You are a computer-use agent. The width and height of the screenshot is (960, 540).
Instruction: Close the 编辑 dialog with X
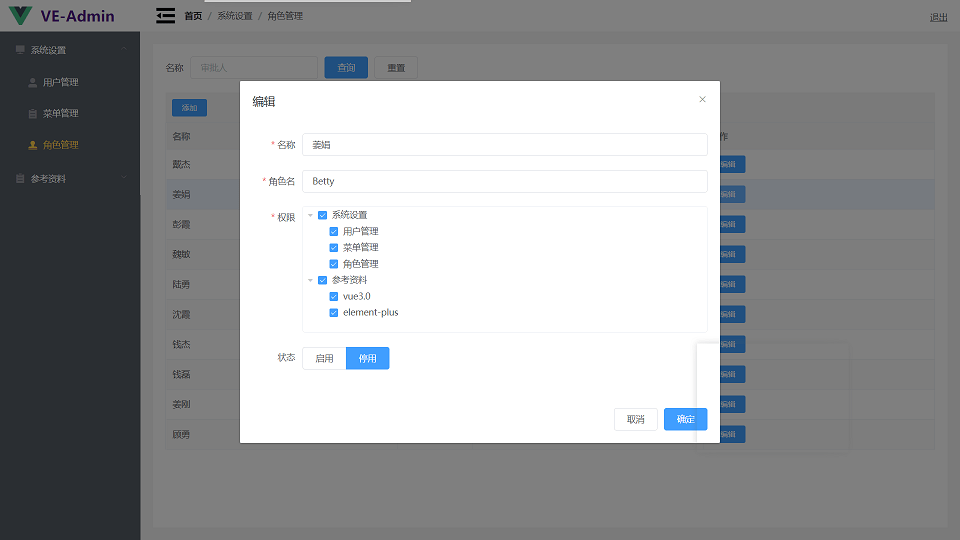(x=702, y=99)
